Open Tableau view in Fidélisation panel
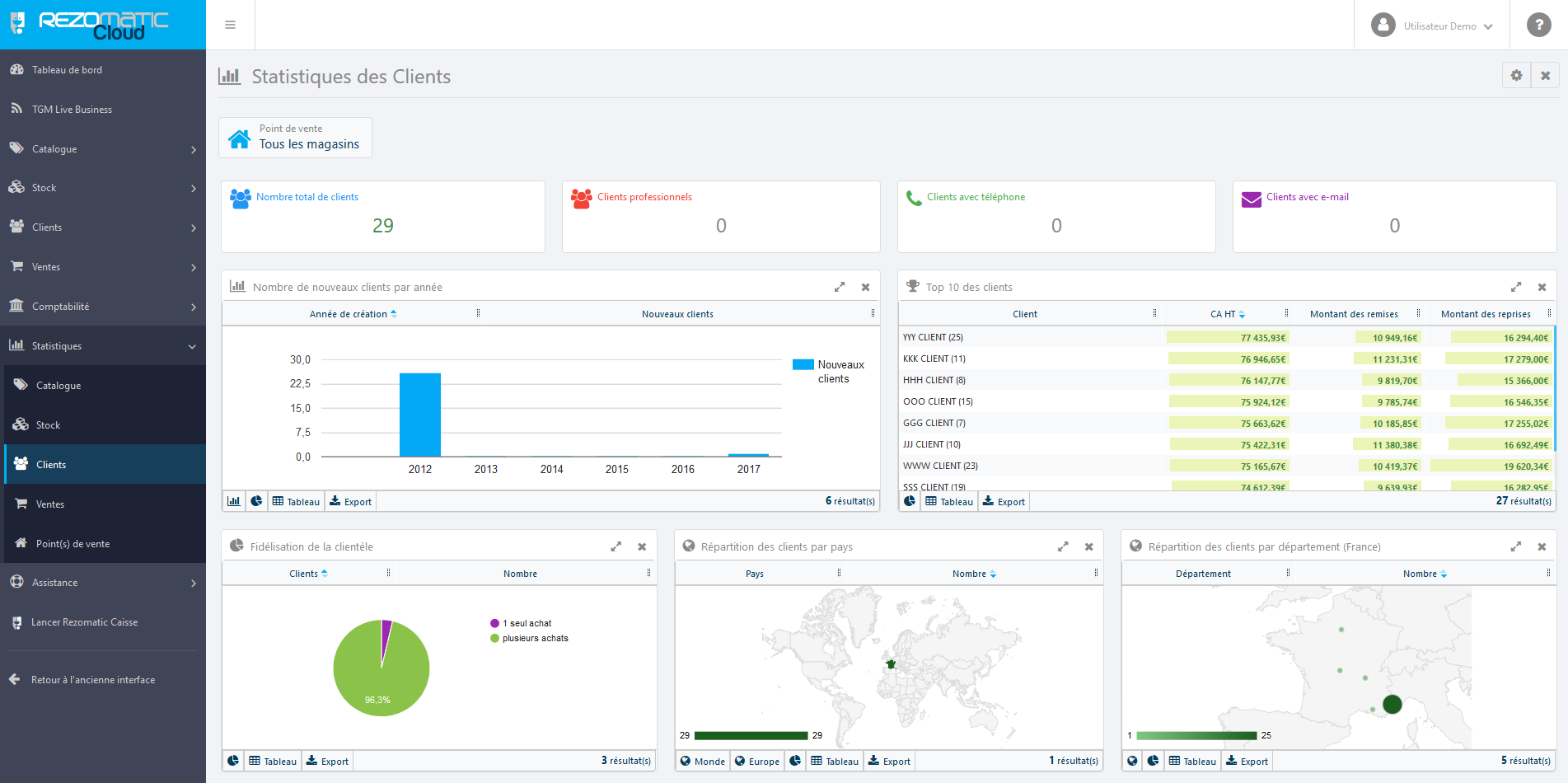1568x783 pixels. click(273, 761)
